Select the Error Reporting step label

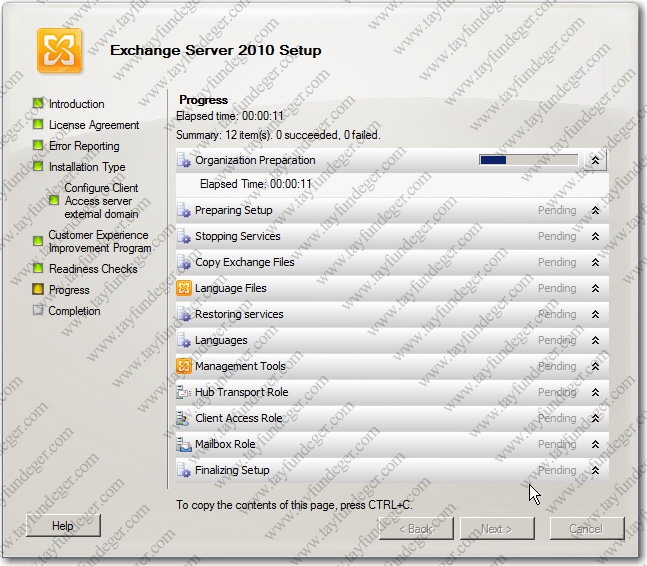pyautogui.click(x=84, y=146)
